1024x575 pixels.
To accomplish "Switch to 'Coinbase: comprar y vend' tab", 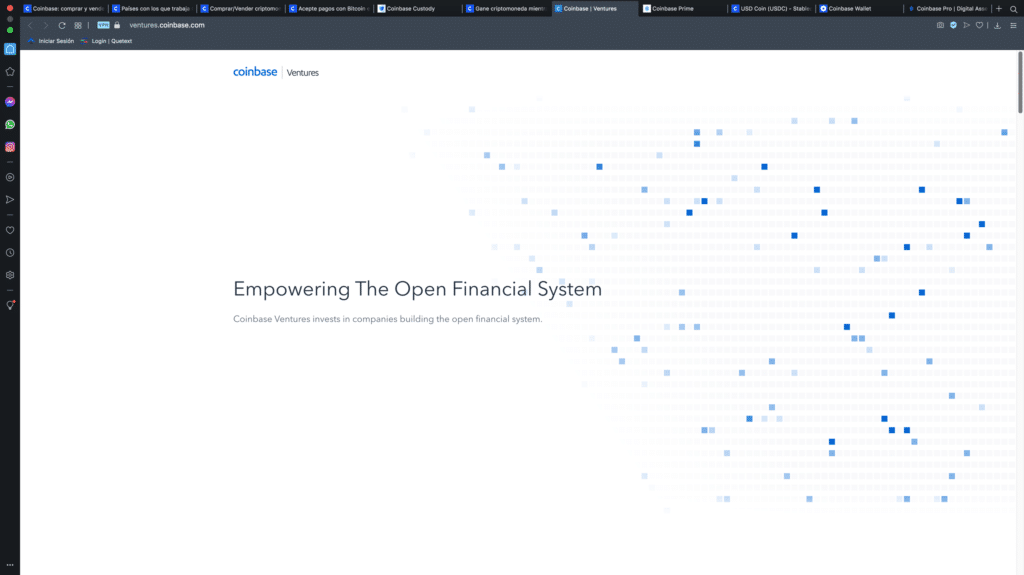I will 64,8.
